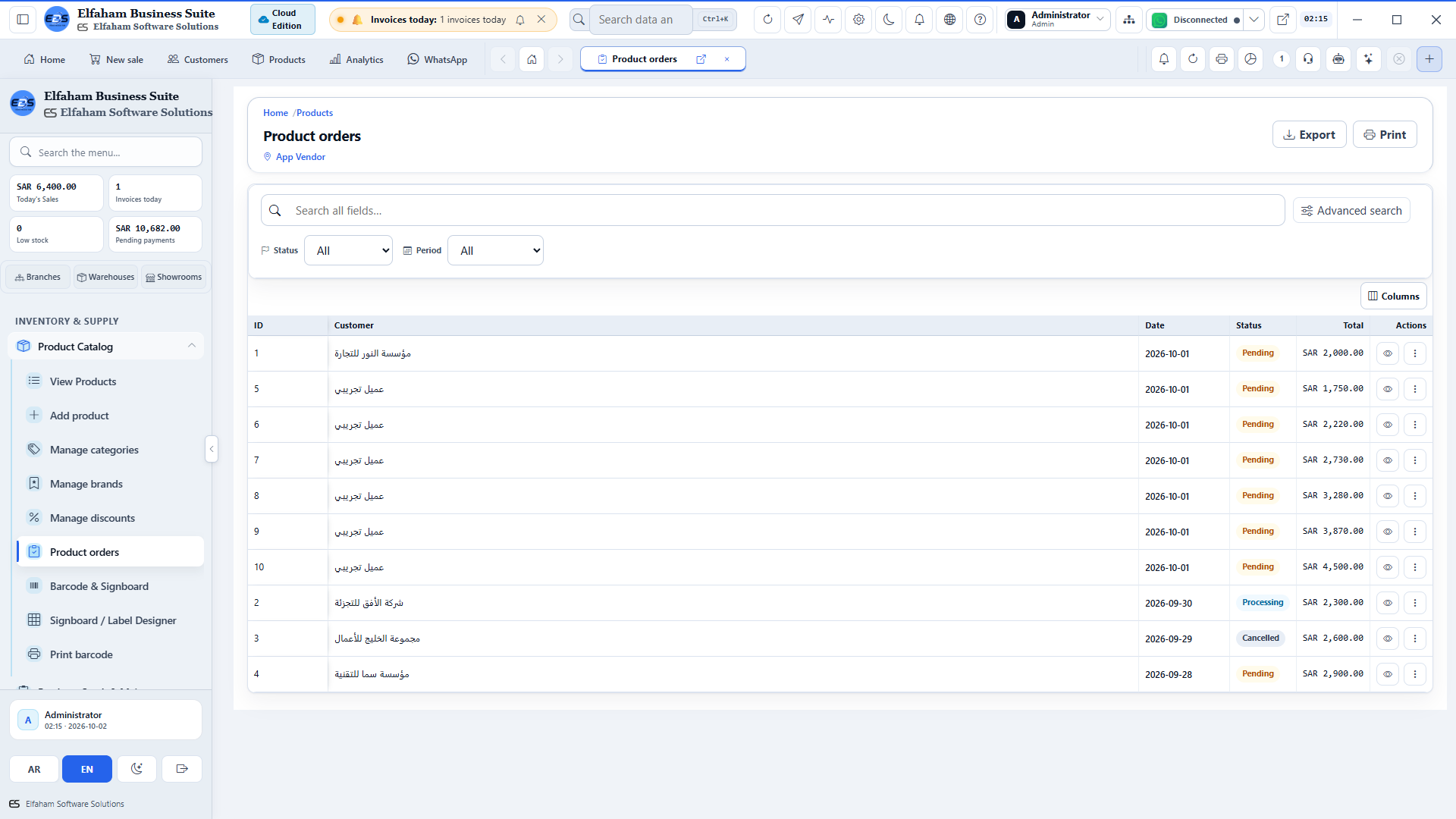Click the home icon next to tabs
This screenshot has height=819, width=1456.
point(532,59)
